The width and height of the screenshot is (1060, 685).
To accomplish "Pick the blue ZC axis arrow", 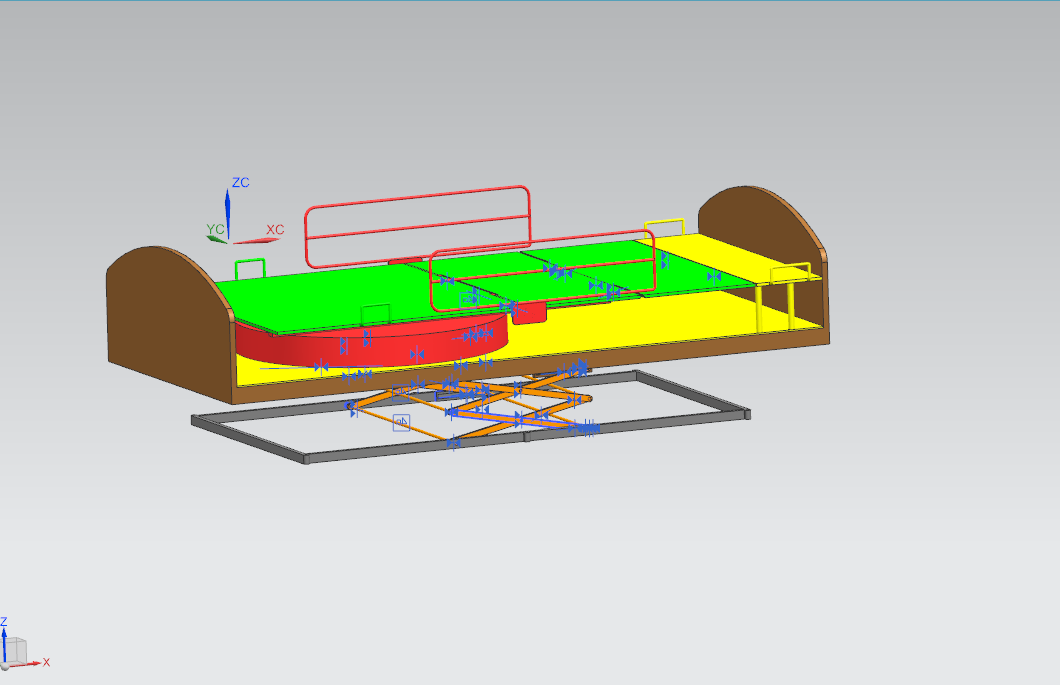I will pos(228,213).
